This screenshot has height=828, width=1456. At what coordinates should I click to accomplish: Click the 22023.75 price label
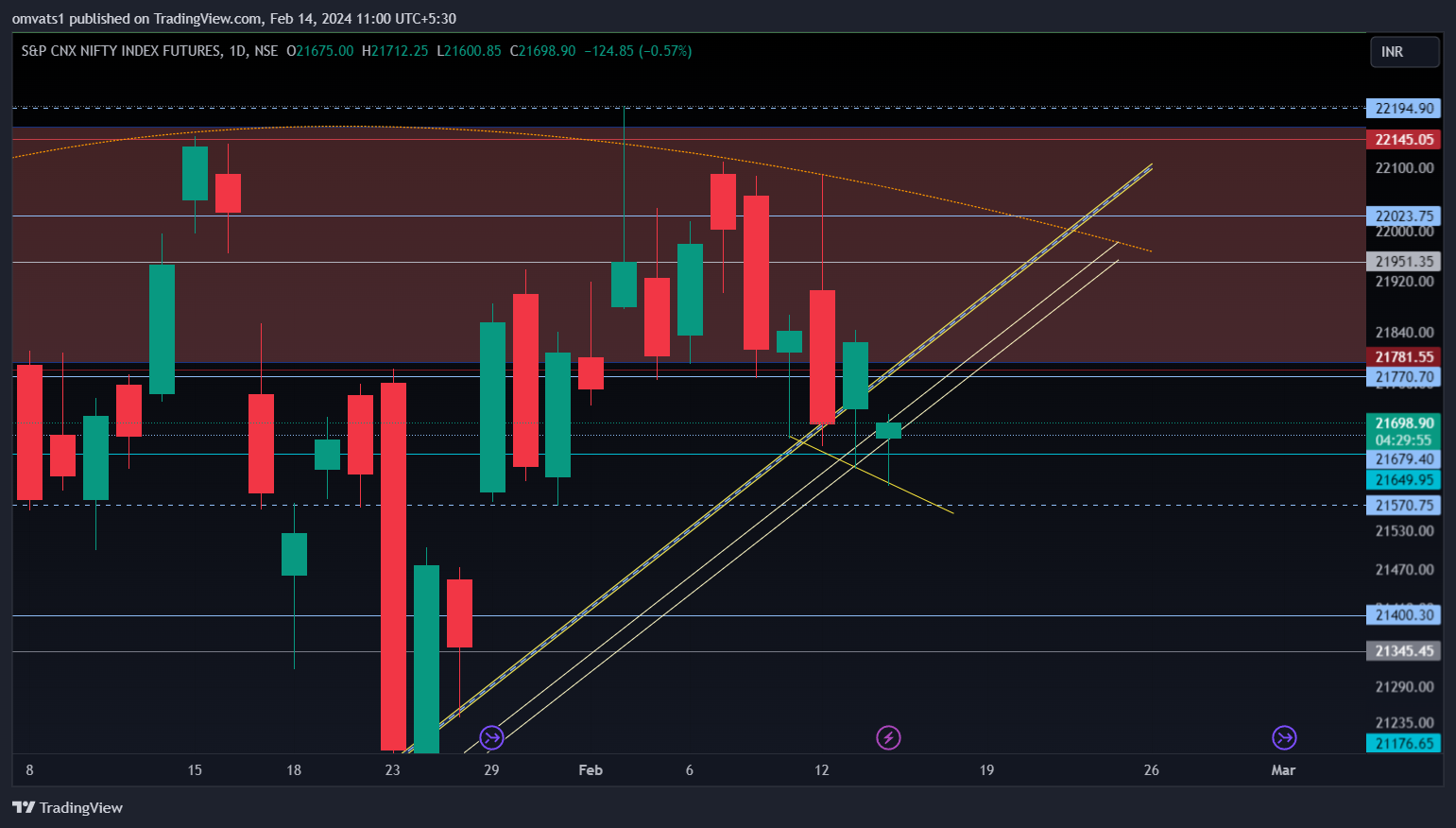point(1404,216)
